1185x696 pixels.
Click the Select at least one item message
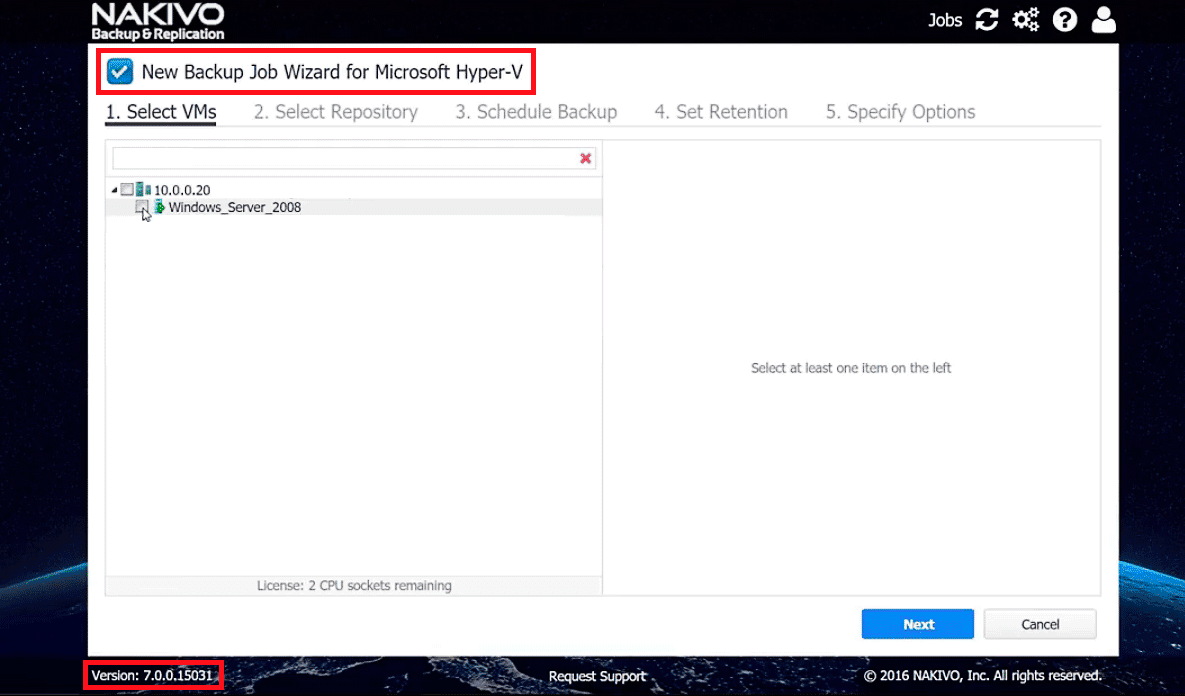tap(851, 368)
